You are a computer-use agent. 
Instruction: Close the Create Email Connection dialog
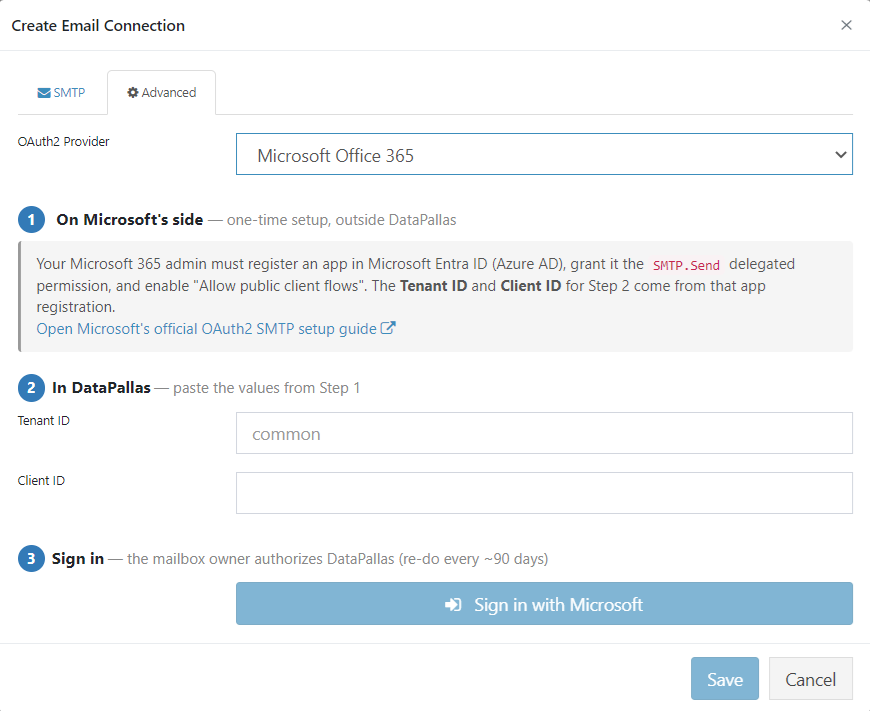[x=846, y=25]
